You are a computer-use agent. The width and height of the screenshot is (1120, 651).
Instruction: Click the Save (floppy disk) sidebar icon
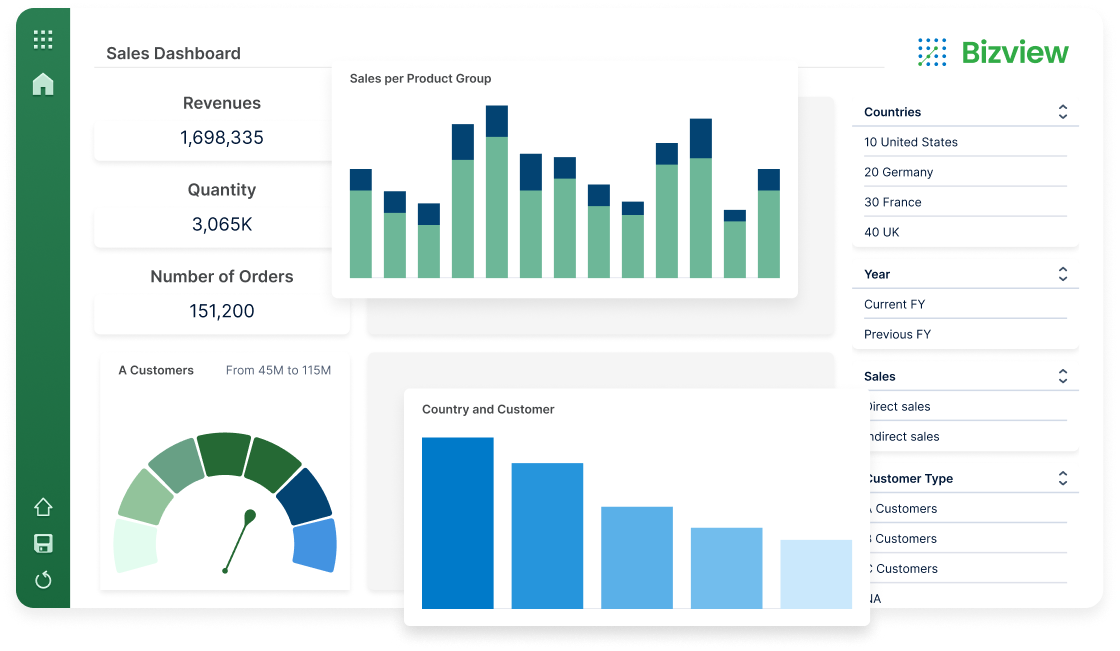[42, 544]
